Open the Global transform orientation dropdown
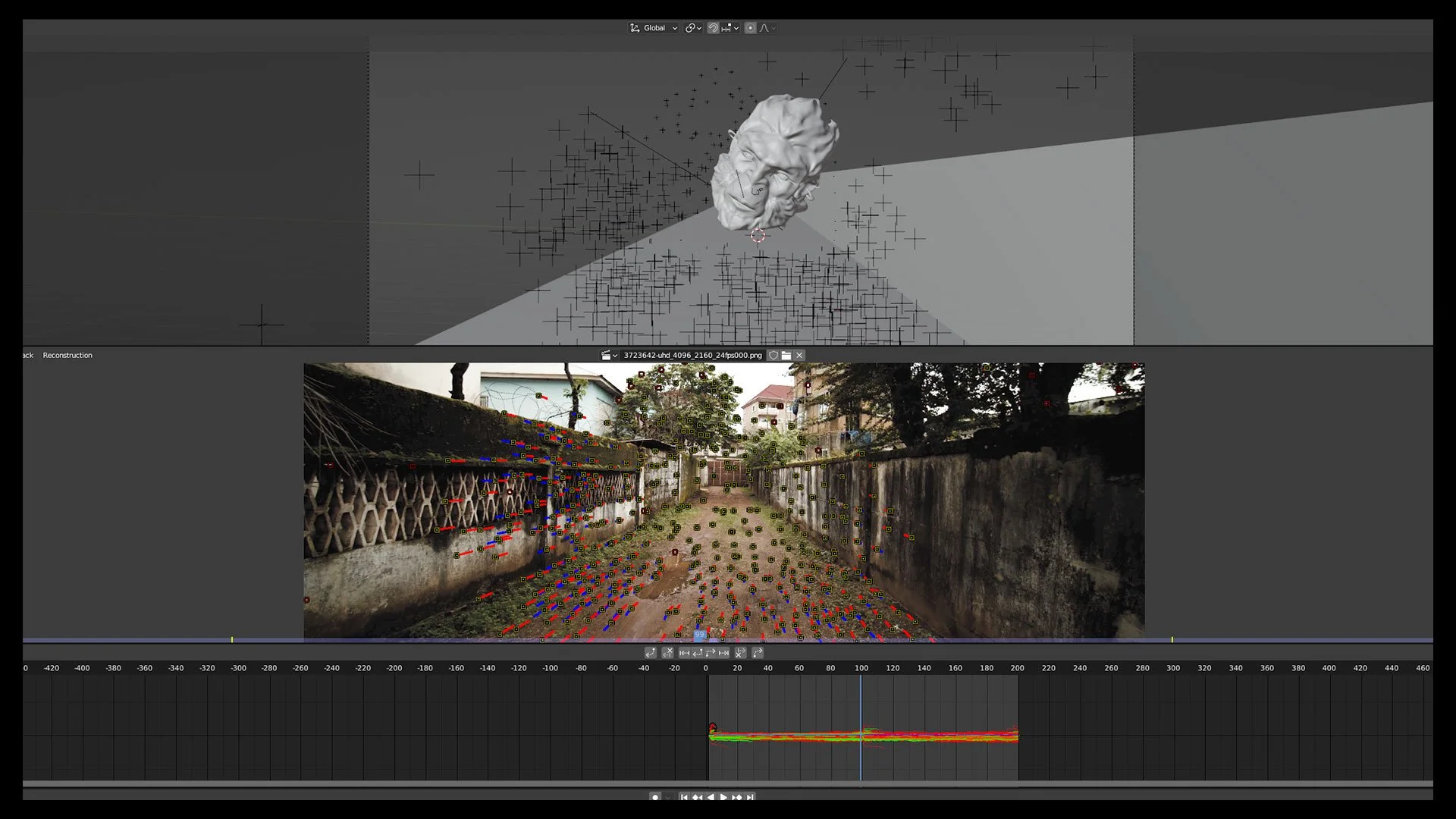 (654, 28)
